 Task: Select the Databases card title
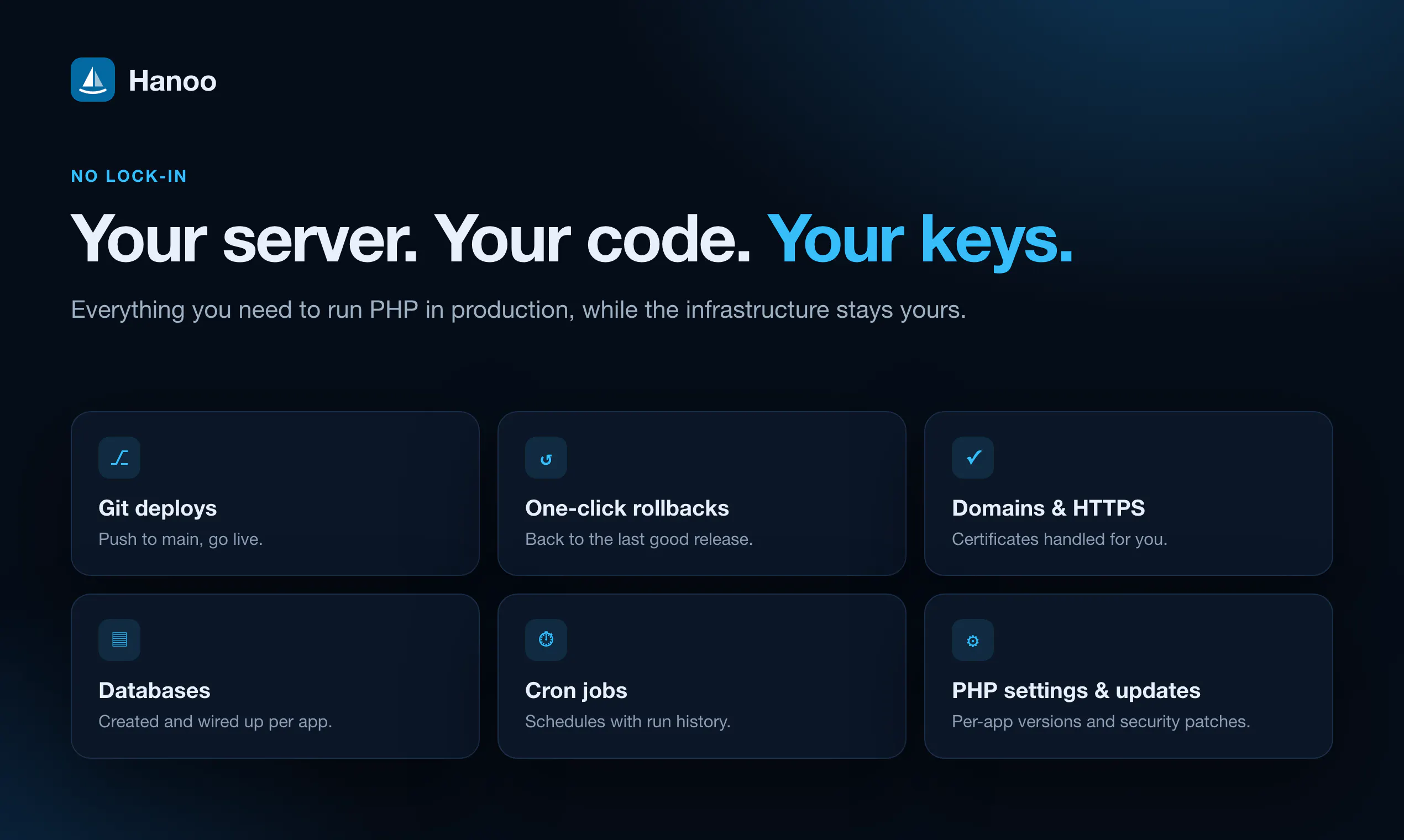tap(154, 691)
